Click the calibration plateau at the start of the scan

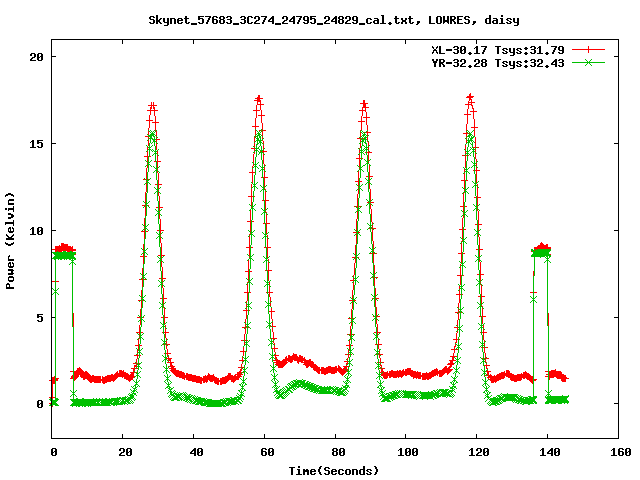click(x=64, y=249)
